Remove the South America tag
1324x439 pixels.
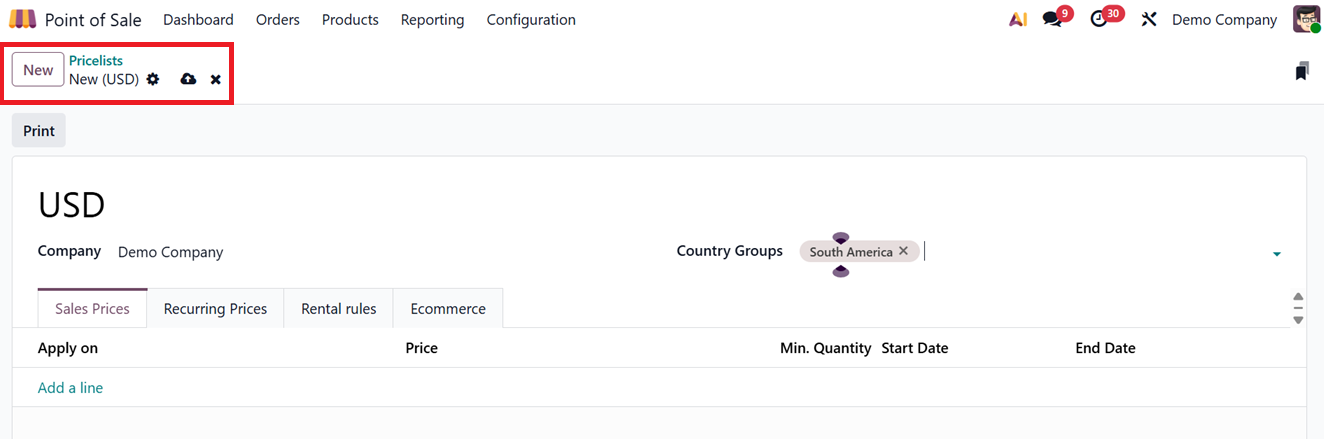pos(904,251)
